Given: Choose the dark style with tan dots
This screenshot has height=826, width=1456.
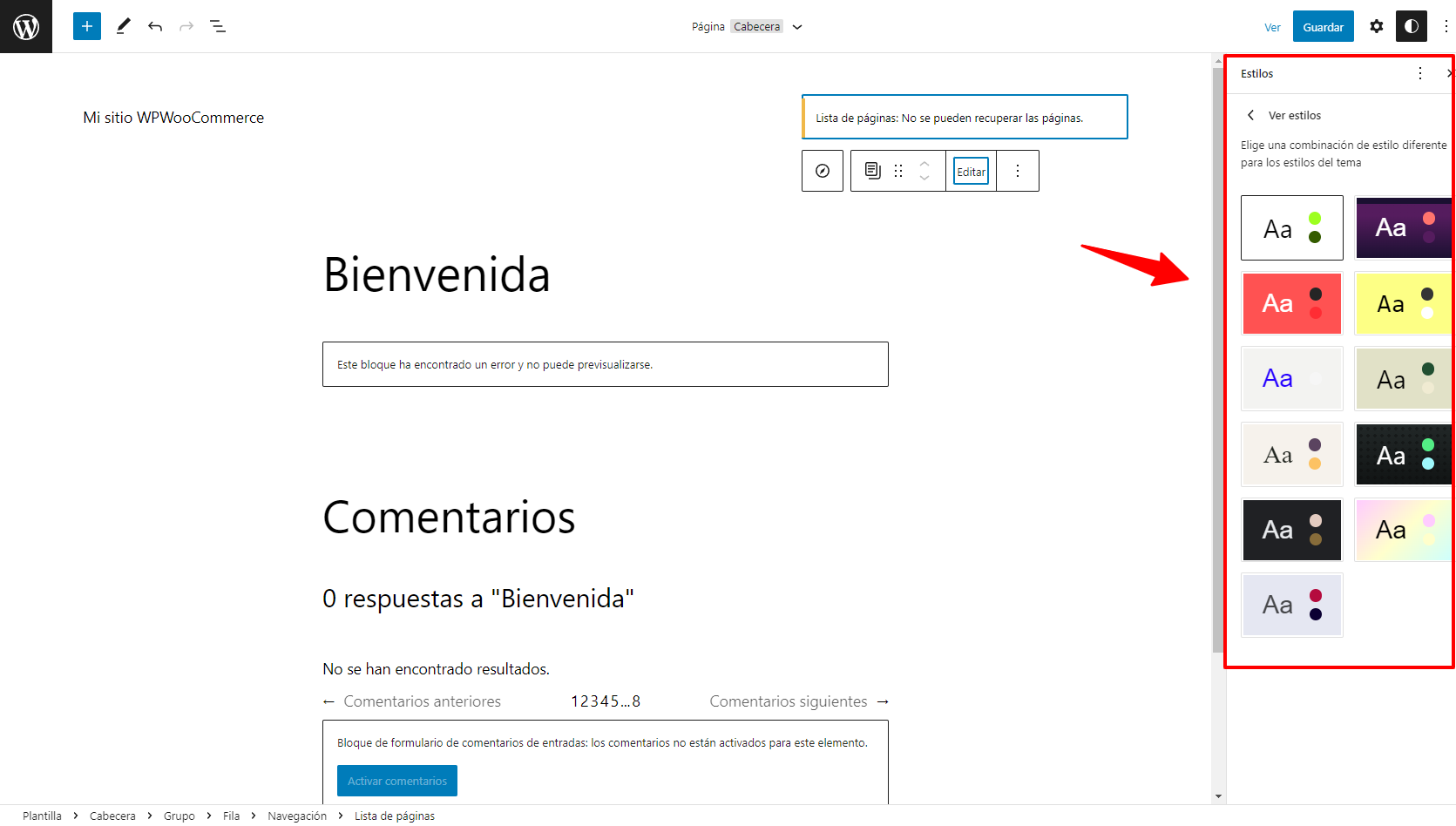Looking at the screenshot, I should [1292, 530].
